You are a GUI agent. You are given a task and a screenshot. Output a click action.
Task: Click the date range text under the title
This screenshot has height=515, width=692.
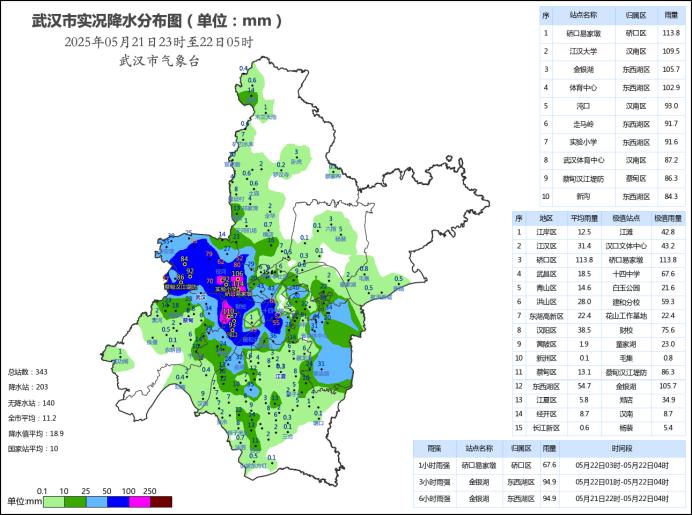coord(158,42)
